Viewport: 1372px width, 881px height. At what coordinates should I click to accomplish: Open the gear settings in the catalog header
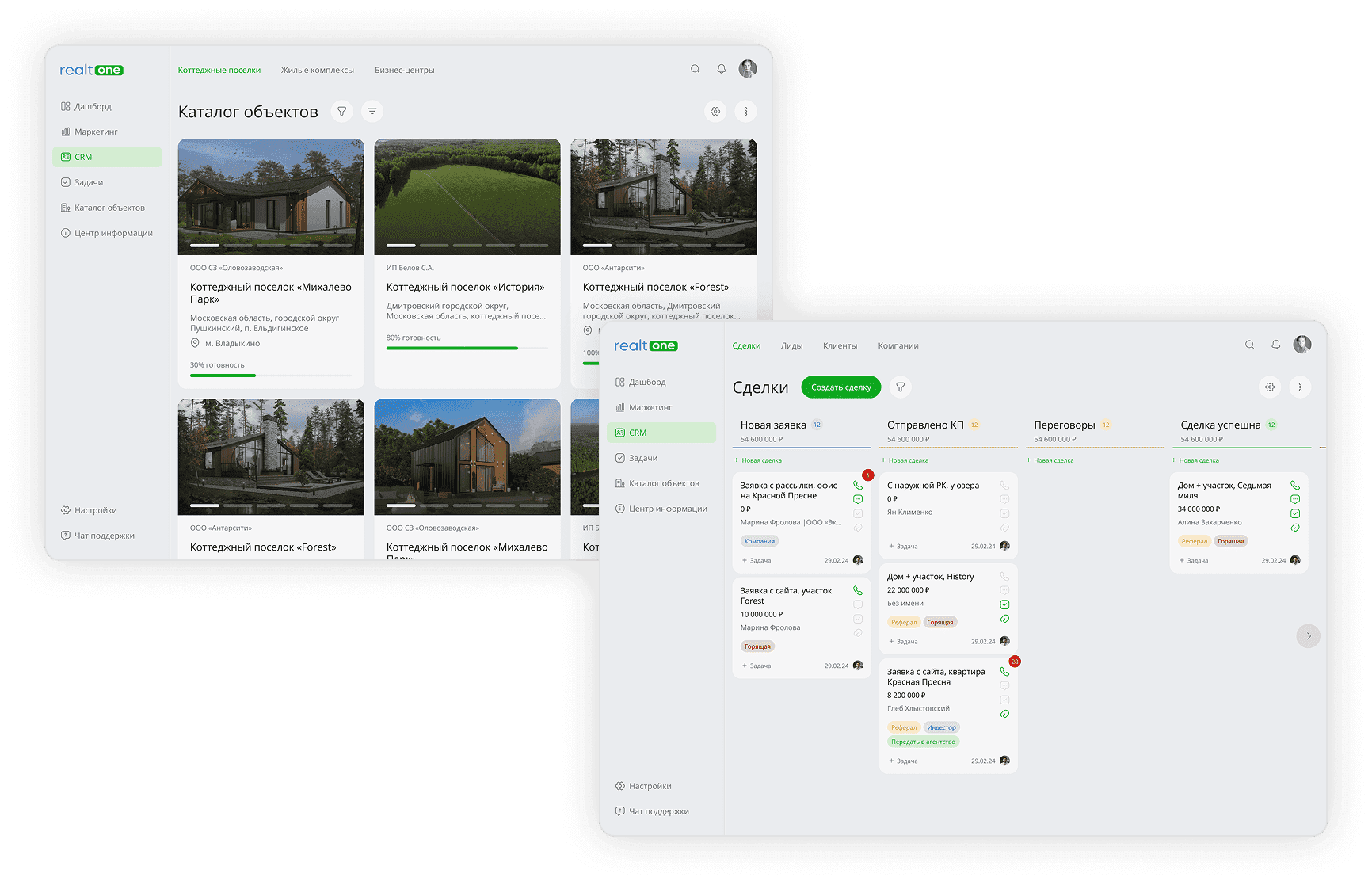tap(715, 112)
